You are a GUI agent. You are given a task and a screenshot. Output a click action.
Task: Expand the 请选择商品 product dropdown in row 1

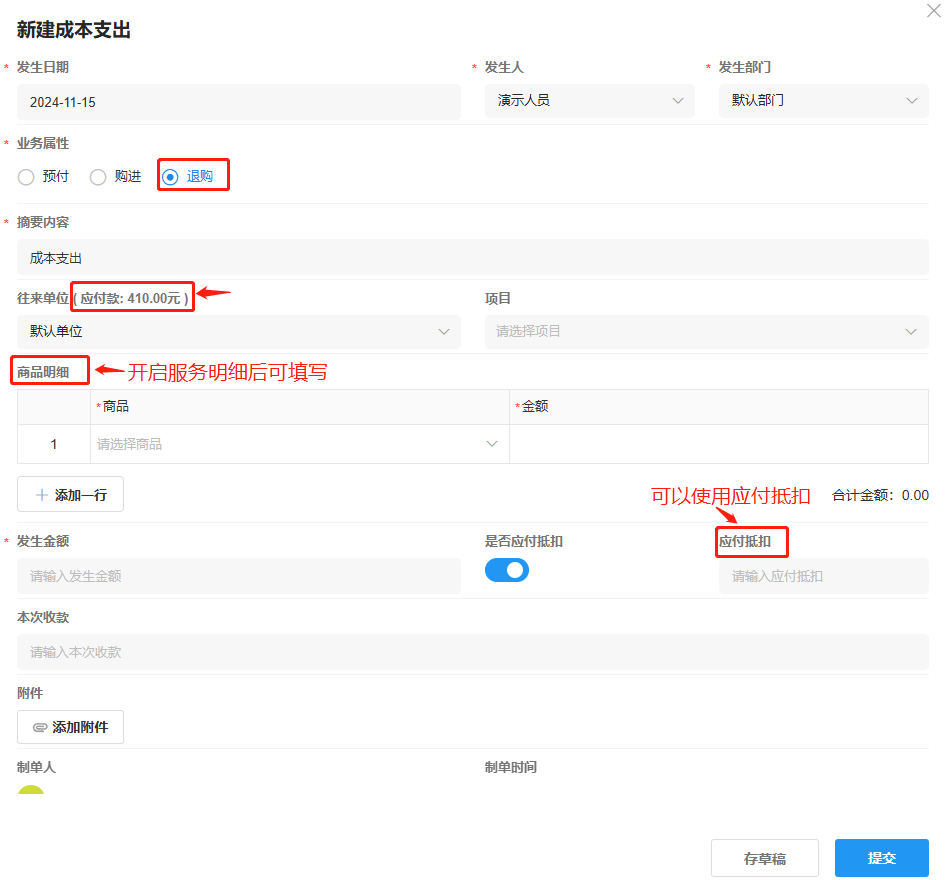[x=300, y=443]
